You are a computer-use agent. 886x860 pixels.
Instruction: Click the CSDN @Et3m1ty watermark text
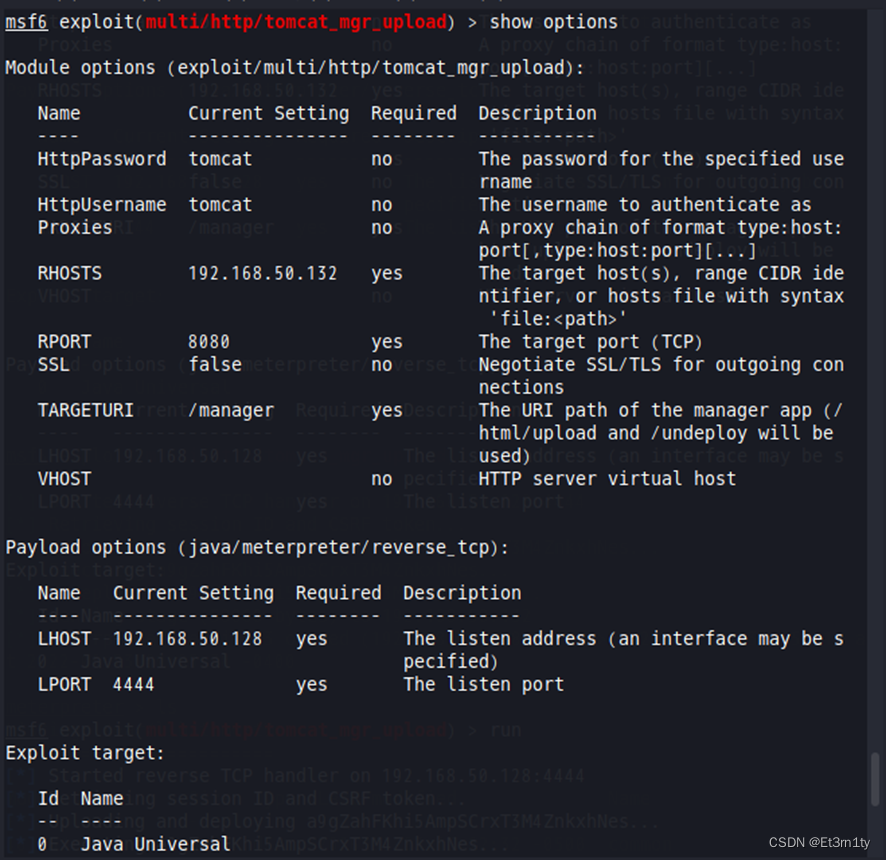[x=820, y=842]
